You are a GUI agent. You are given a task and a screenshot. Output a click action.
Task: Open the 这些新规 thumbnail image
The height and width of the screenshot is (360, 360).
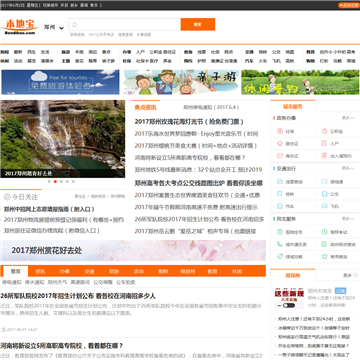tap(289, 298)
